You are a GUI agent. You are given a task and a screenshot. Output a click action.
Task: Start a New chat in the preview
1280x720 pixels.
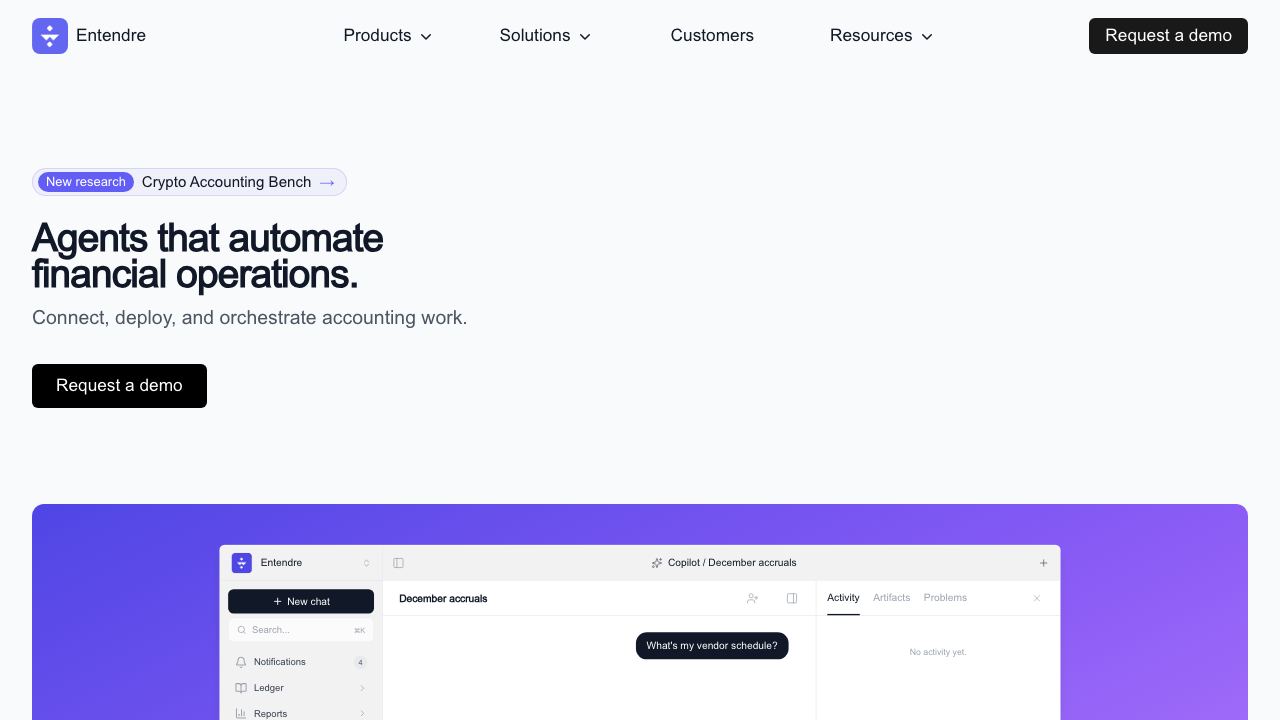coord(301,601)
